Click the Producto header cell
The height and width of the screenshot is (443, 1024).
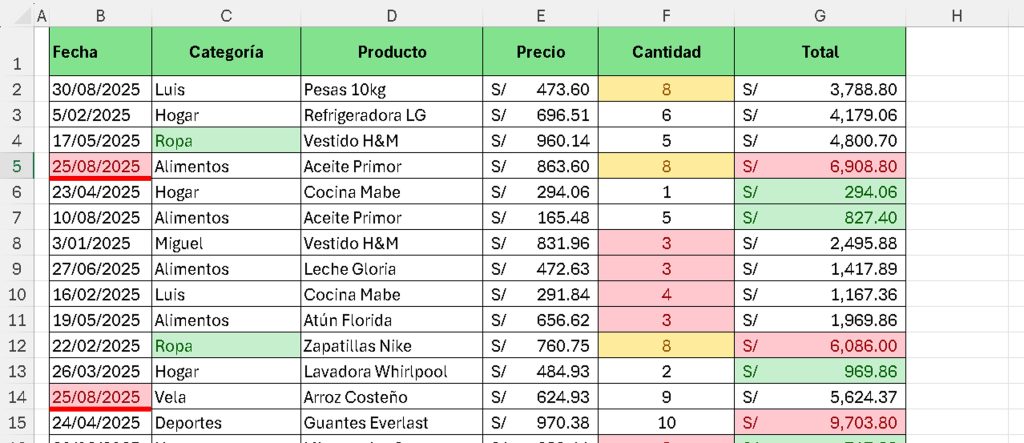click(392, 52)
